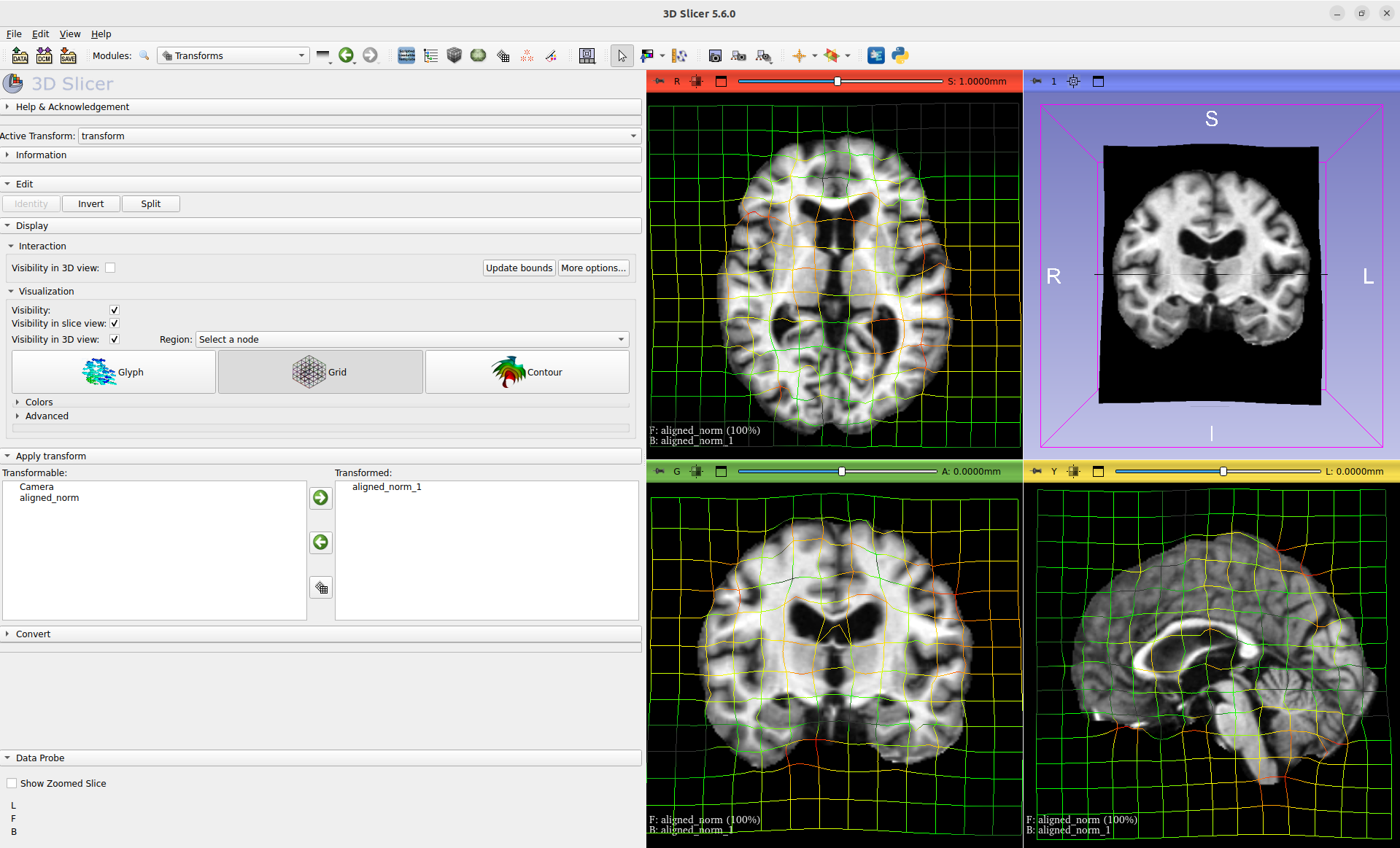Select the mouse pointer interaction mode
Image resolution: width=1400 pixels, height=848 pixels.
tap(622, 55)
